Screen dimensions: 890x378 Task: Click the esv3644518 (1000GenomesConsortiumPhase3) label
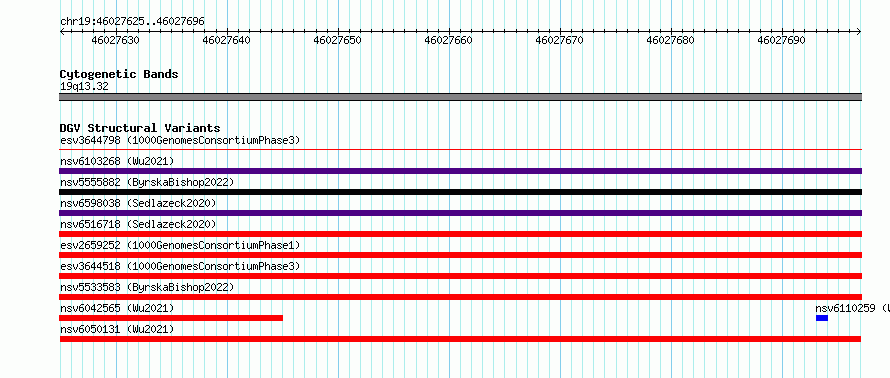tap(180, 266)
